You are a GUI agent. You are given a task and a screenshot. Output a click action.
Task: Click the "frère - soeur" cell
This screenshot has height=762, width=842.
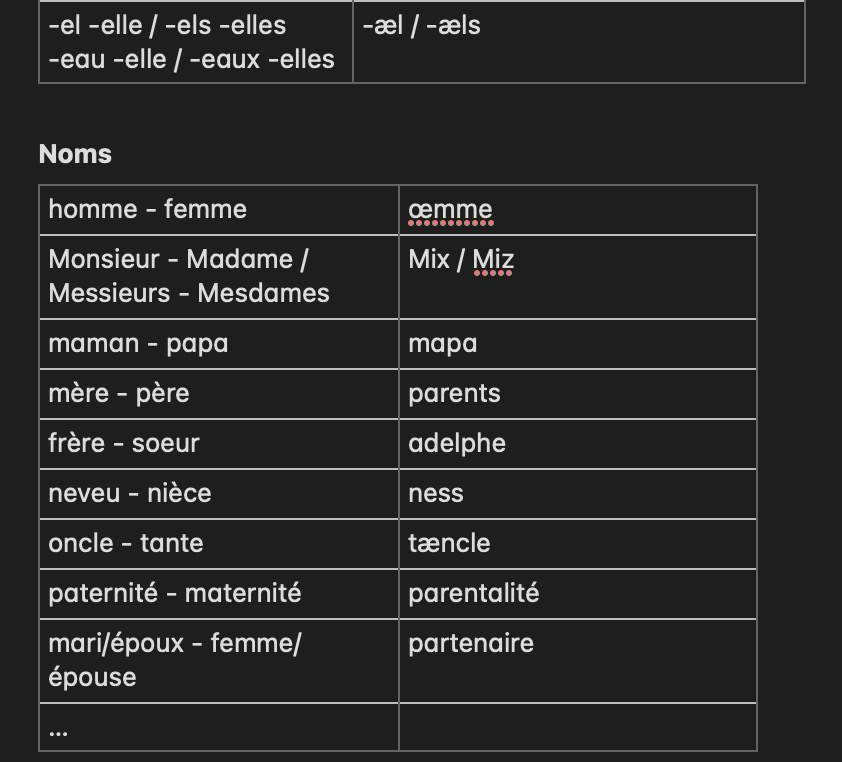124,443
